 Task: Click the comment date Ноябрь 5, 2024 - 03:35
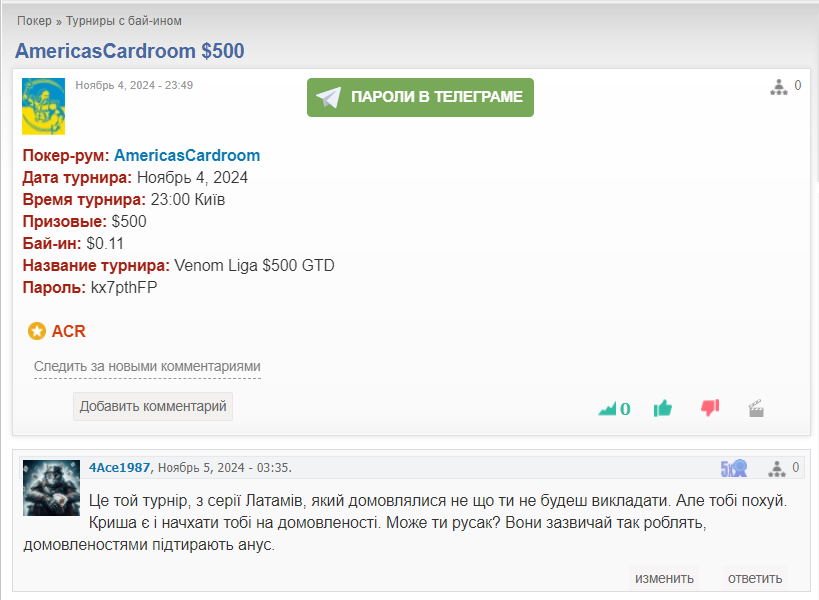coord(225,467)
